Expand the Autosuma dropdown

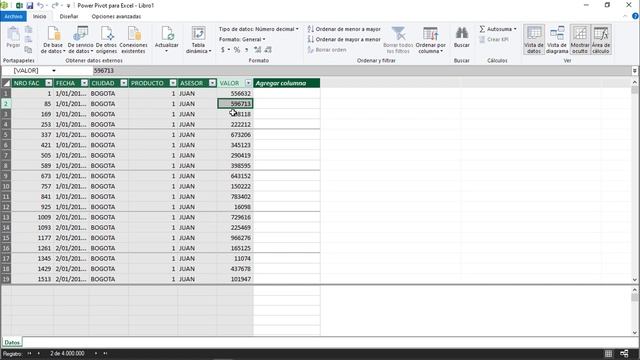pos(515,29)
